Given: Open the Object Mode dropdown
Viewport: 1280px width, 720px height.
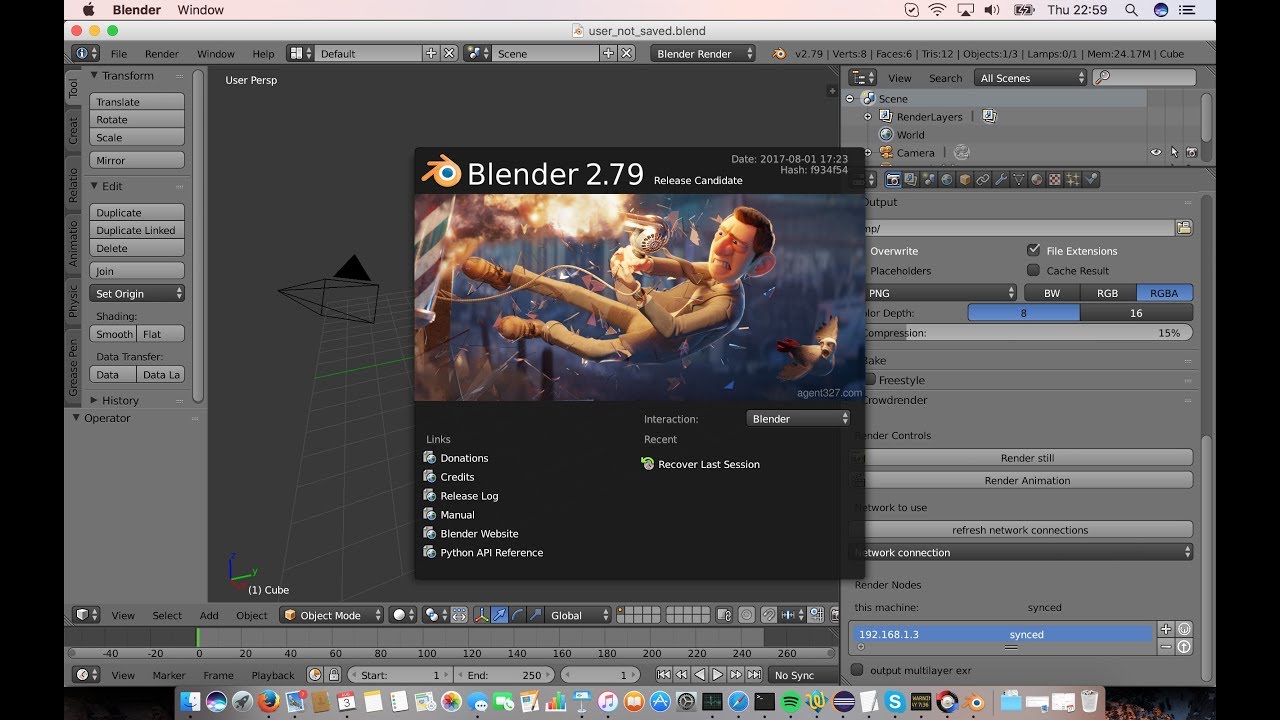Looking at the screenshot, I should (331, 615).
